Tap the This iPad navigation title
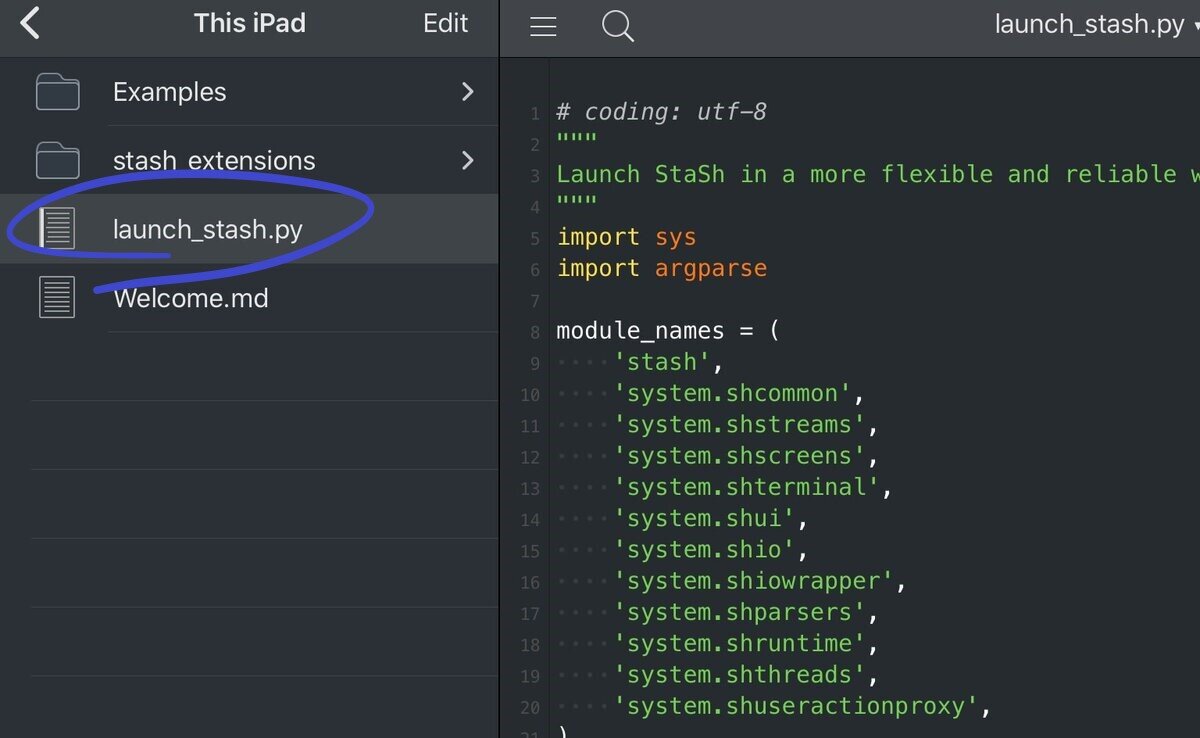This screenshot has height=738, width=1200. [x=249, y=23]
